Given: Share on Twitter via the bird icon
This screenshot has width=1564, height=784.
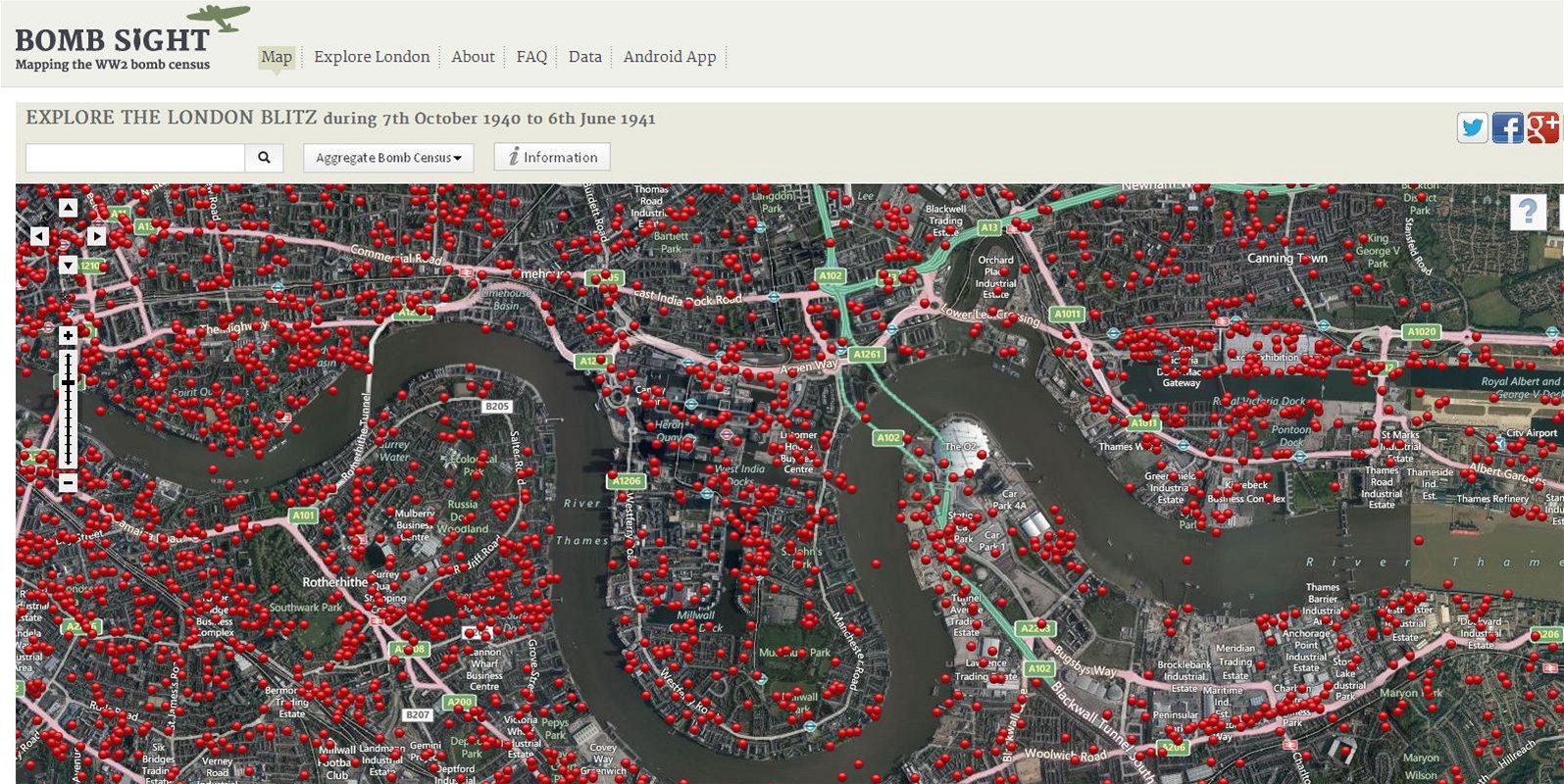Looking at the screenshot, I should [1472, 128].
